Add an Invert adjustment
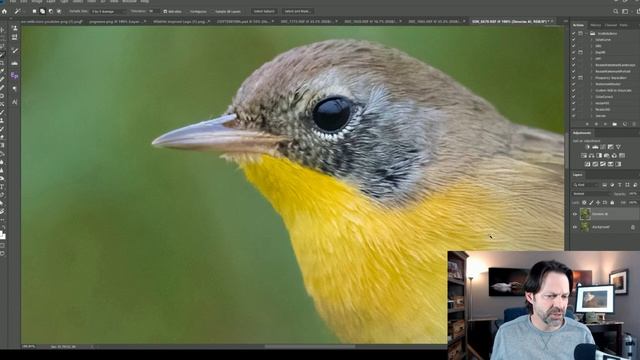The width and height of the screenshot is (640, 360). coord(587,164)
